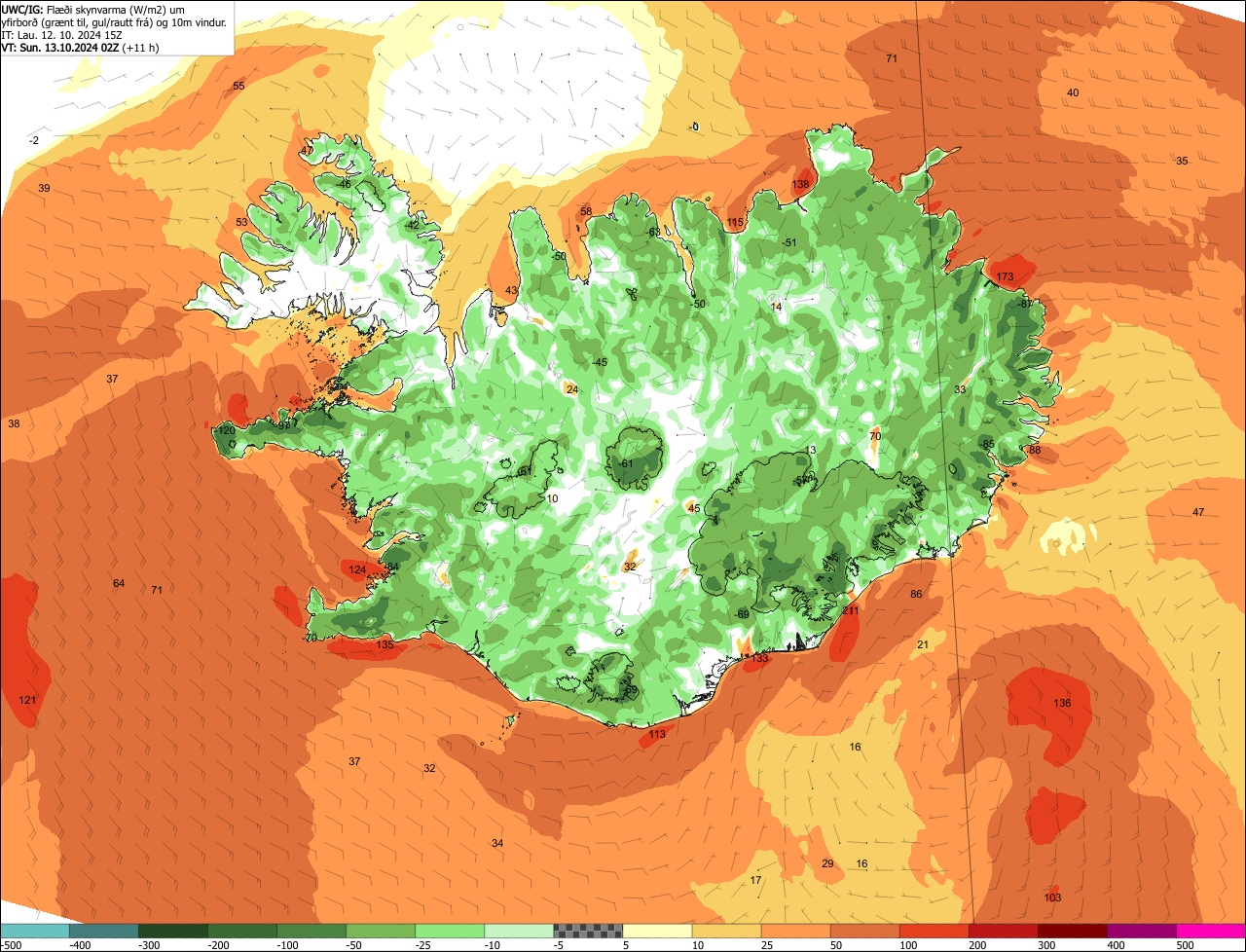Select the value 133 on the south coast
1246x952 pixels.
[x=759, y=659]
